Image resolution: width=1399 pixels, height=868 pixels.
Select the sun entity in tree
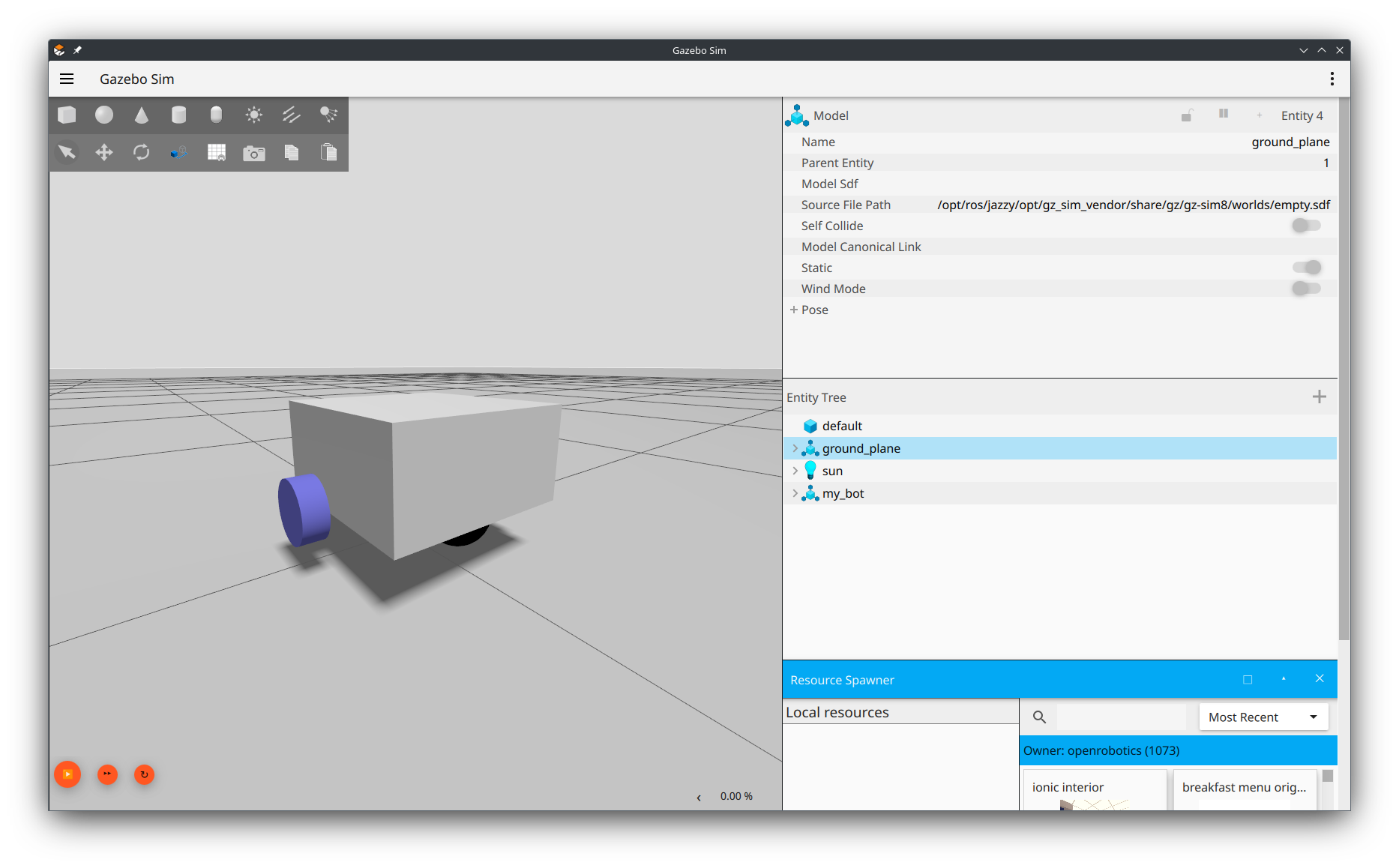pyautogui.click(x=832, y=471)
